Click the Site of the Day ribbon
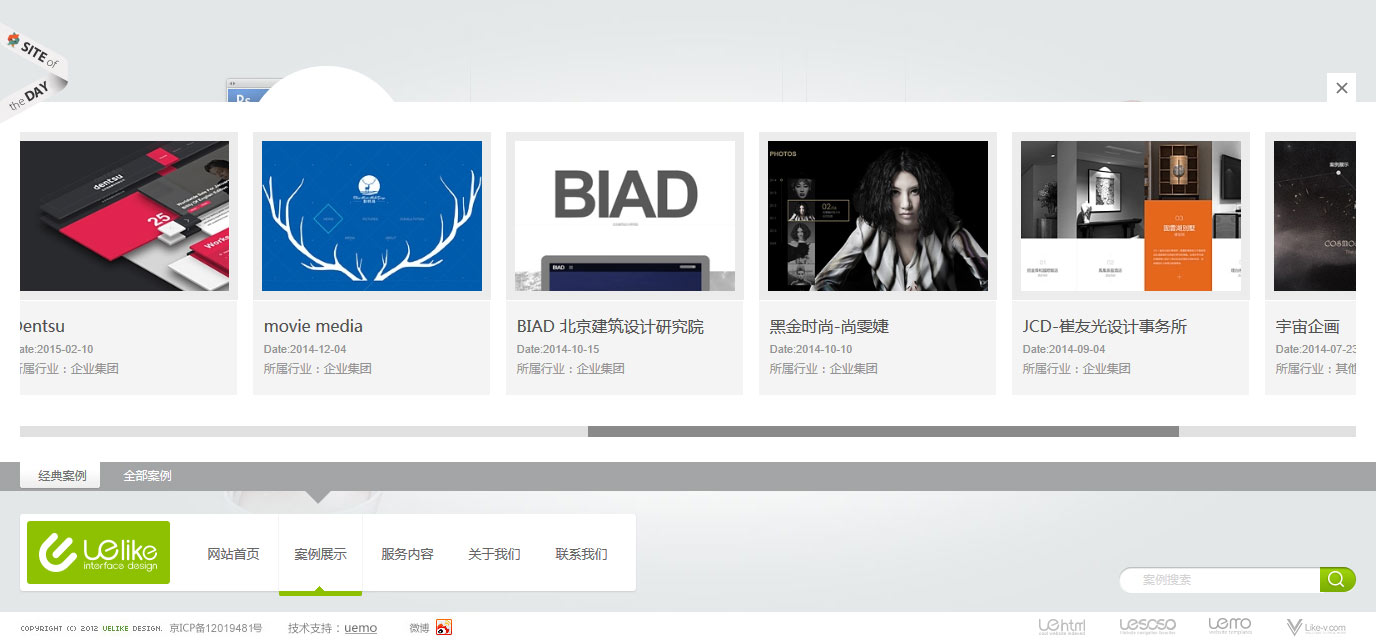The image size is (1376, 642). [x=35, y=70]
